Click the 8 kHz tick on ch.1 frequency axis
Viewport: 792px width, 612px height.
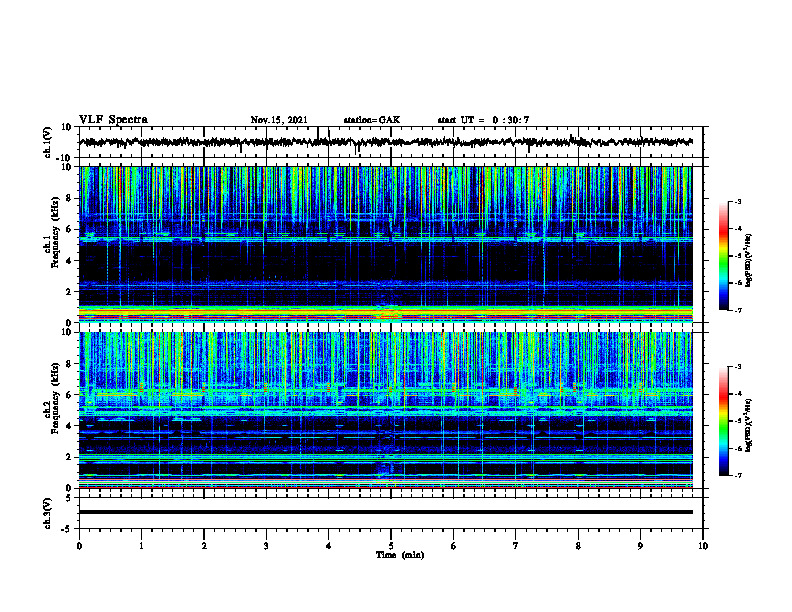tap(70, 198)
